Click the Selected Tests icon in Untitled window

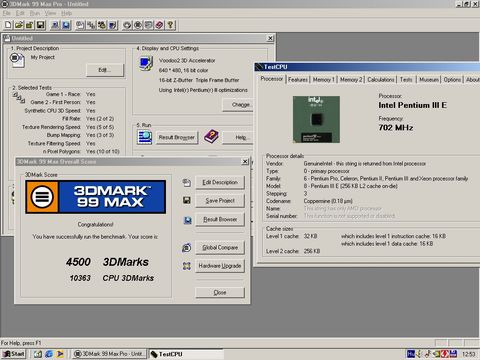click(x=19, y=98)
